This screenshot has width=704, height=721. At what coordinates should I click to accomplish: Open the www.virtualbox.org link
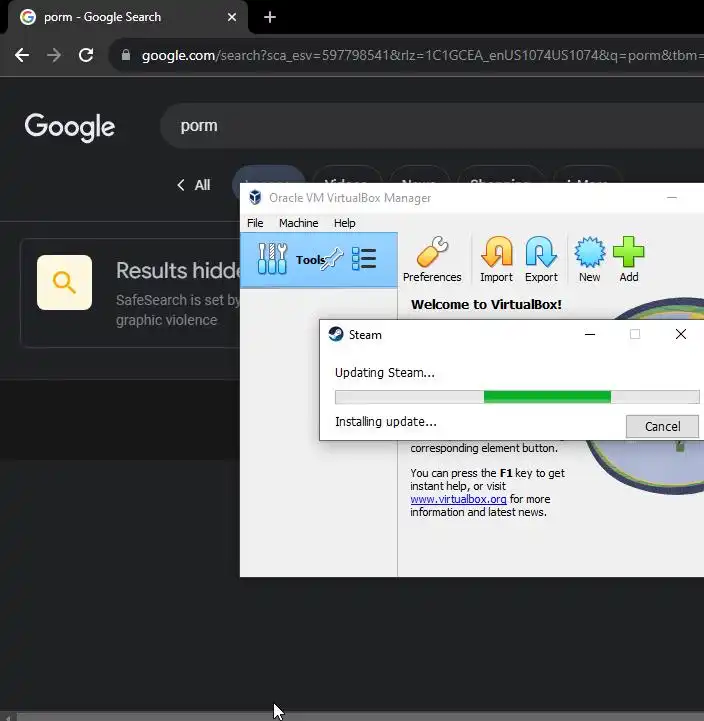click(x=458, y=499)
